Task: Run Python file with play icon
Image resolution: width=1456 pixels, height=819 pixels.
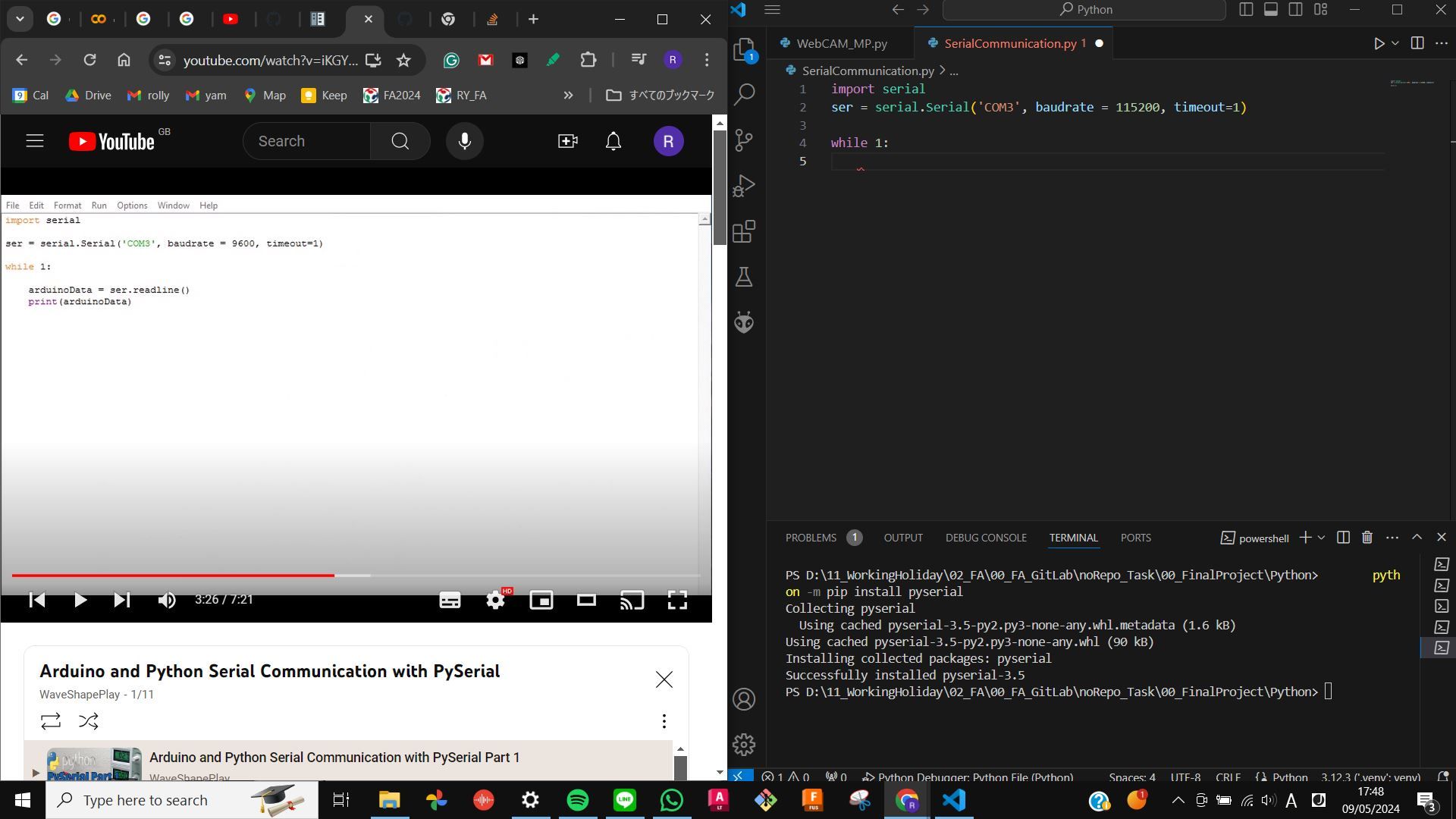Action: [1379, 43]
